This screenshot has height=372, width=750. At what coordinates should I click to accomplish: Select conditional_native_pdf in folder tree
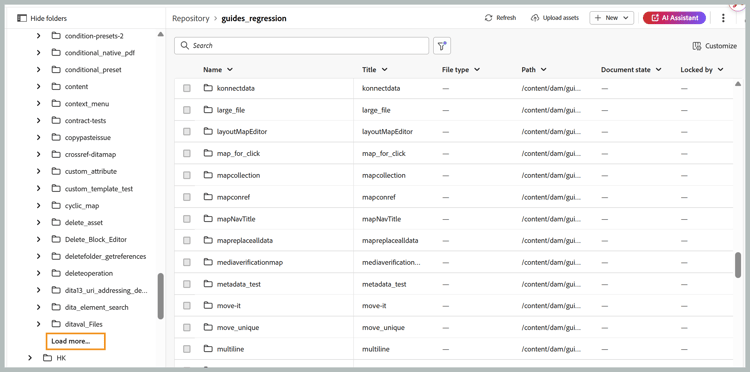tap(100, 53)
